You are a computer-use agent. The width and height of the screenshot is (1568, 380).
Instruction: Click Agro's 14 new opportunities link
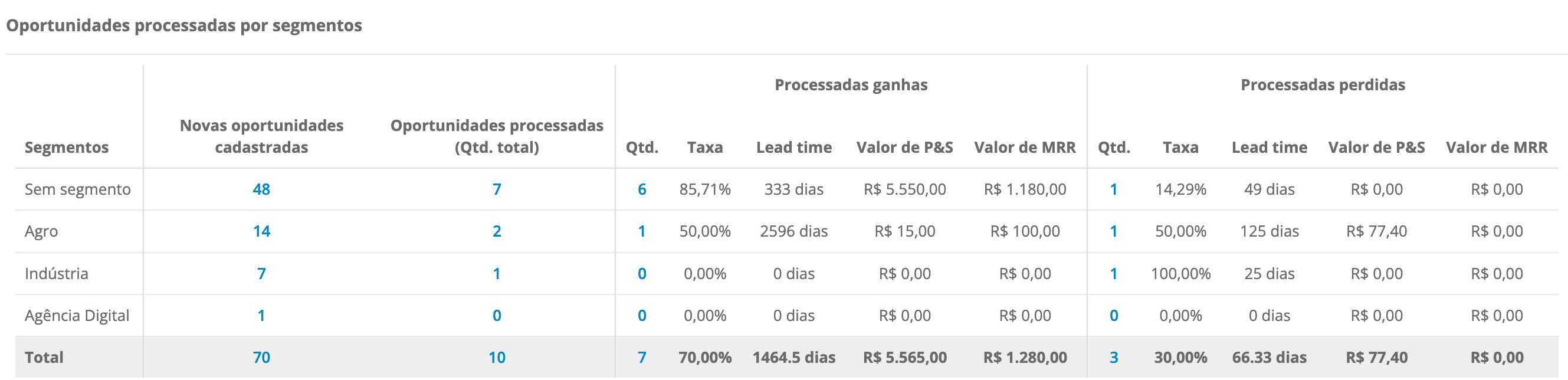261,231
